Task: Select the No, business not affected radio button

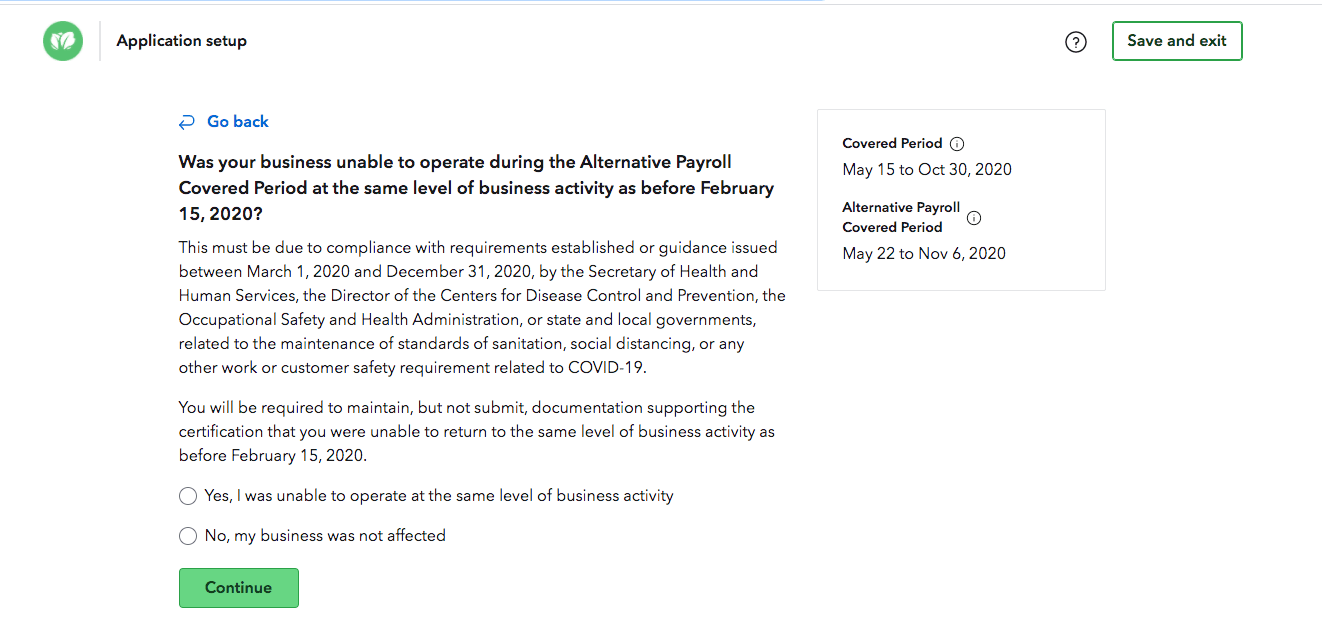Action: coord(188,536)
